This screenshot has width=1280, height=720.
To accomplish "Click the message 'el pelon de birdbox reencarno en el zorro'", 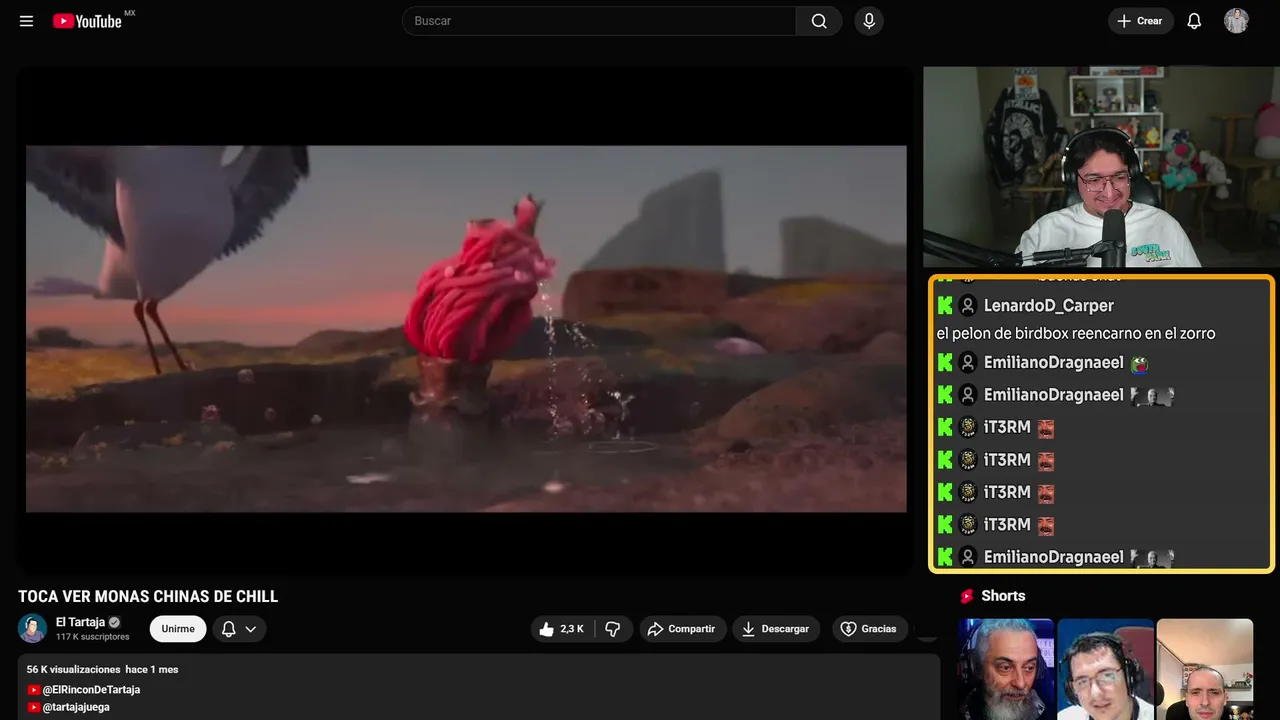I will point(1076,333).
